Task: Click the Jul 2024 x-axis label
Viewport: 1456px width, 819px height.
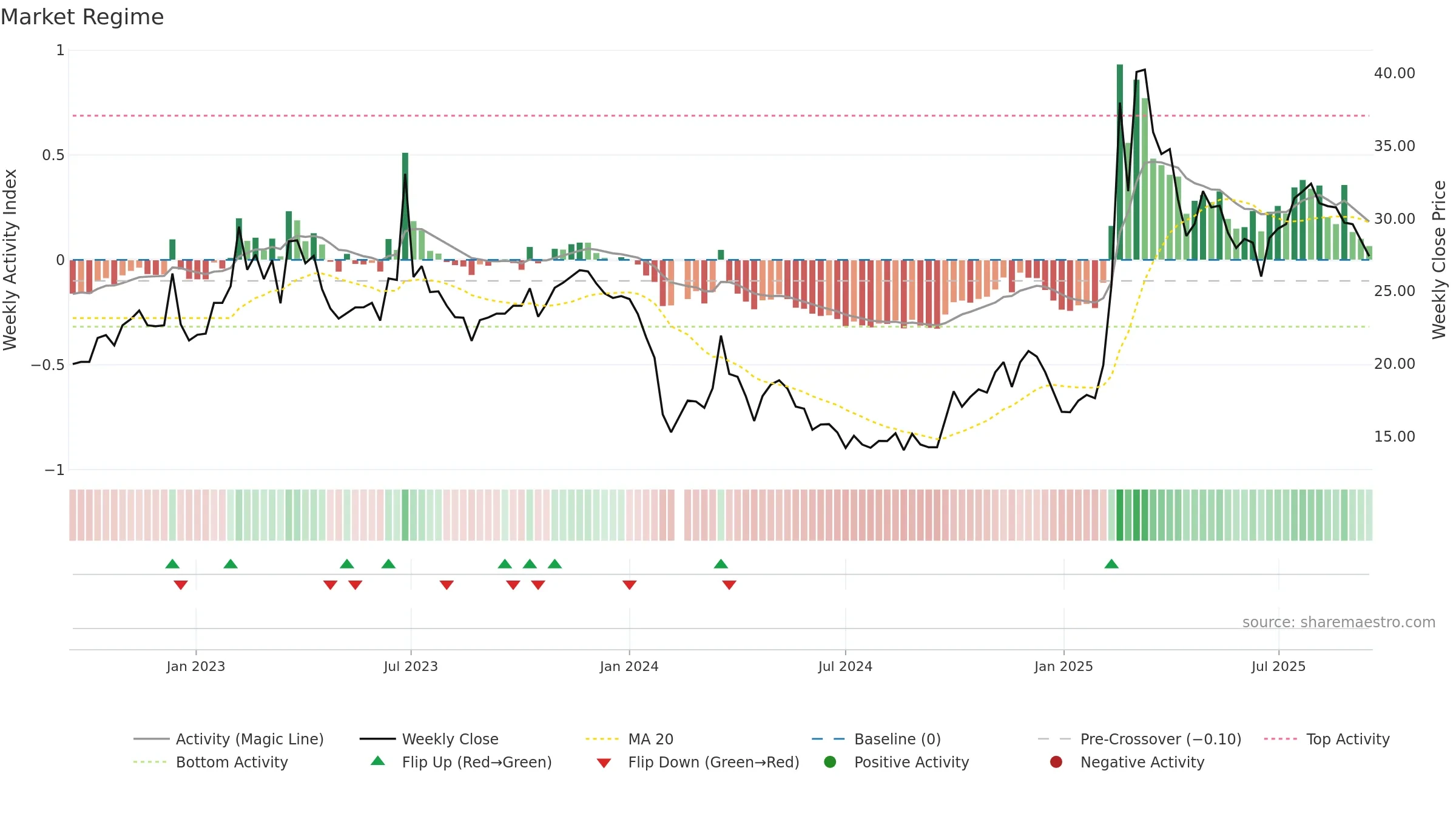Action: pyautogui.click(x=845, y=666)
